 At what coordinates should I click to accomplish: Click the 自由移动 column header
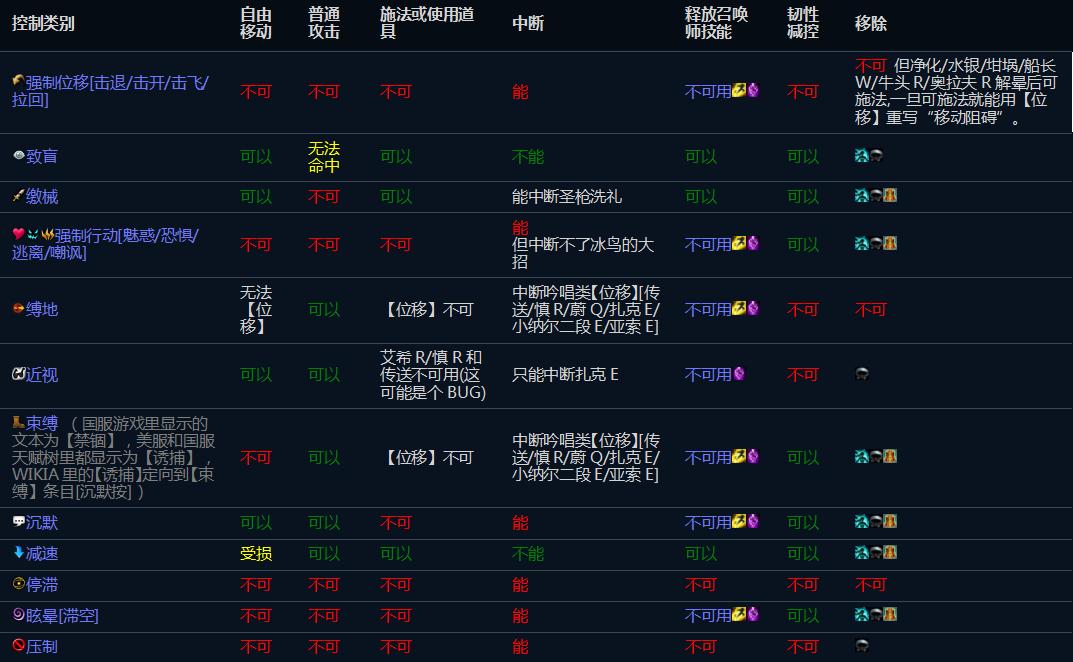coord(256,23)
